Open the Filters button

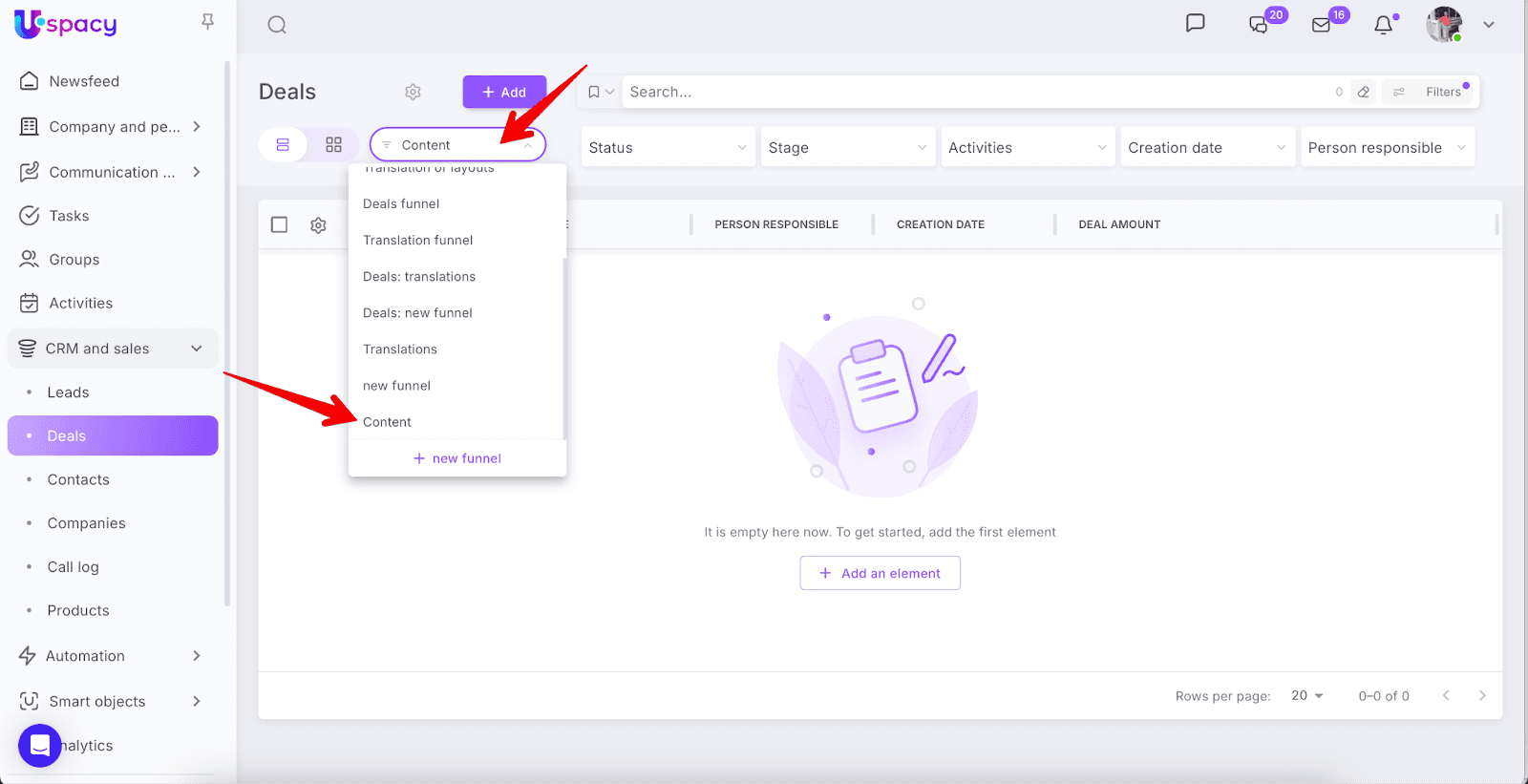pyautogui.click(x=1430, y=92)
